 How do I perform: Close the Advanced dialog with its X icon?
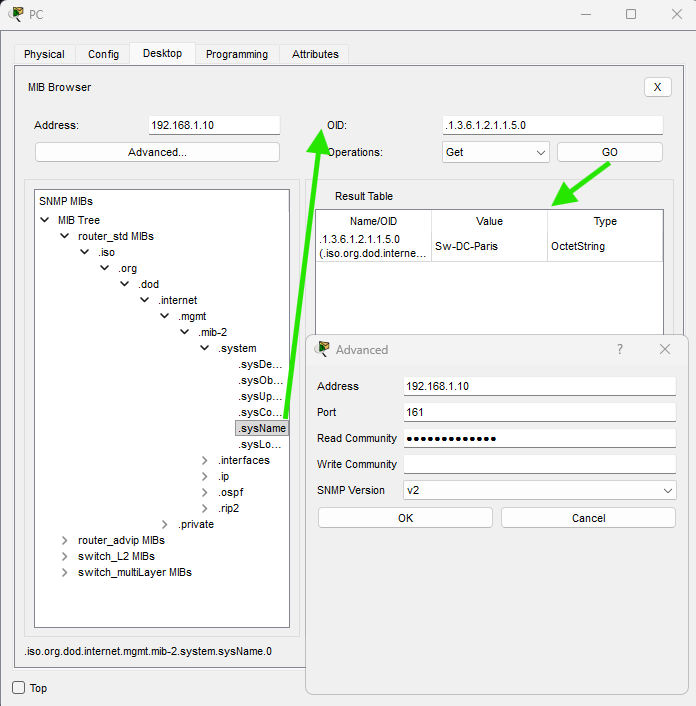665,349
